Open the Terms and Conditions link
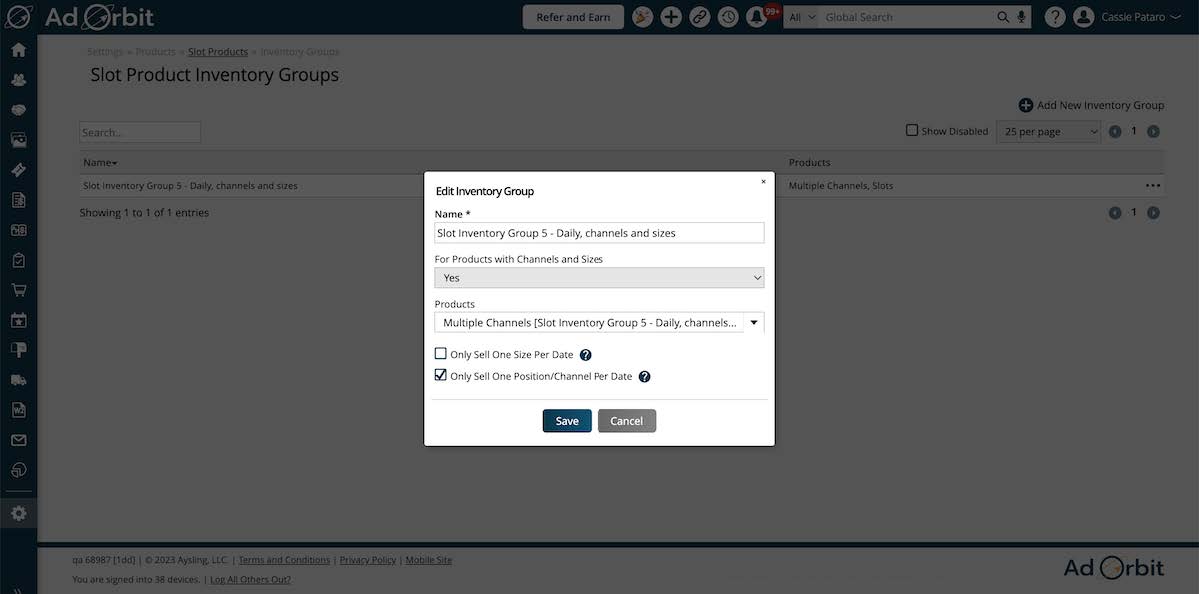 coord(284,560)
